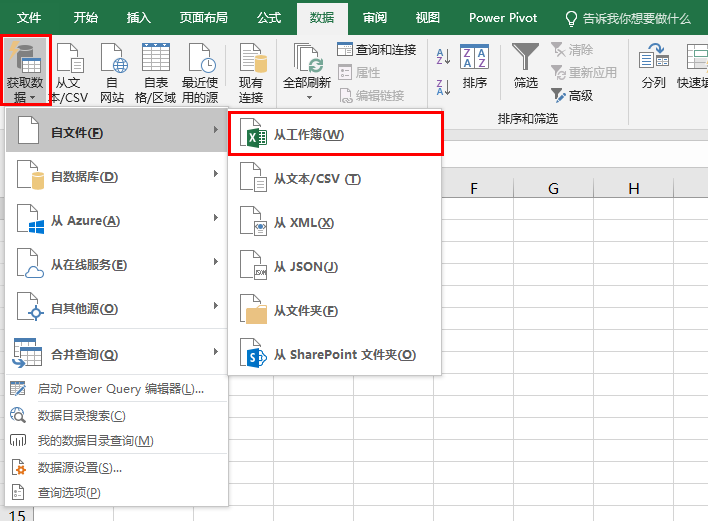Open 数据源设置(S)
The width and height of the screenshot is (708, 521).
(116, 467)
